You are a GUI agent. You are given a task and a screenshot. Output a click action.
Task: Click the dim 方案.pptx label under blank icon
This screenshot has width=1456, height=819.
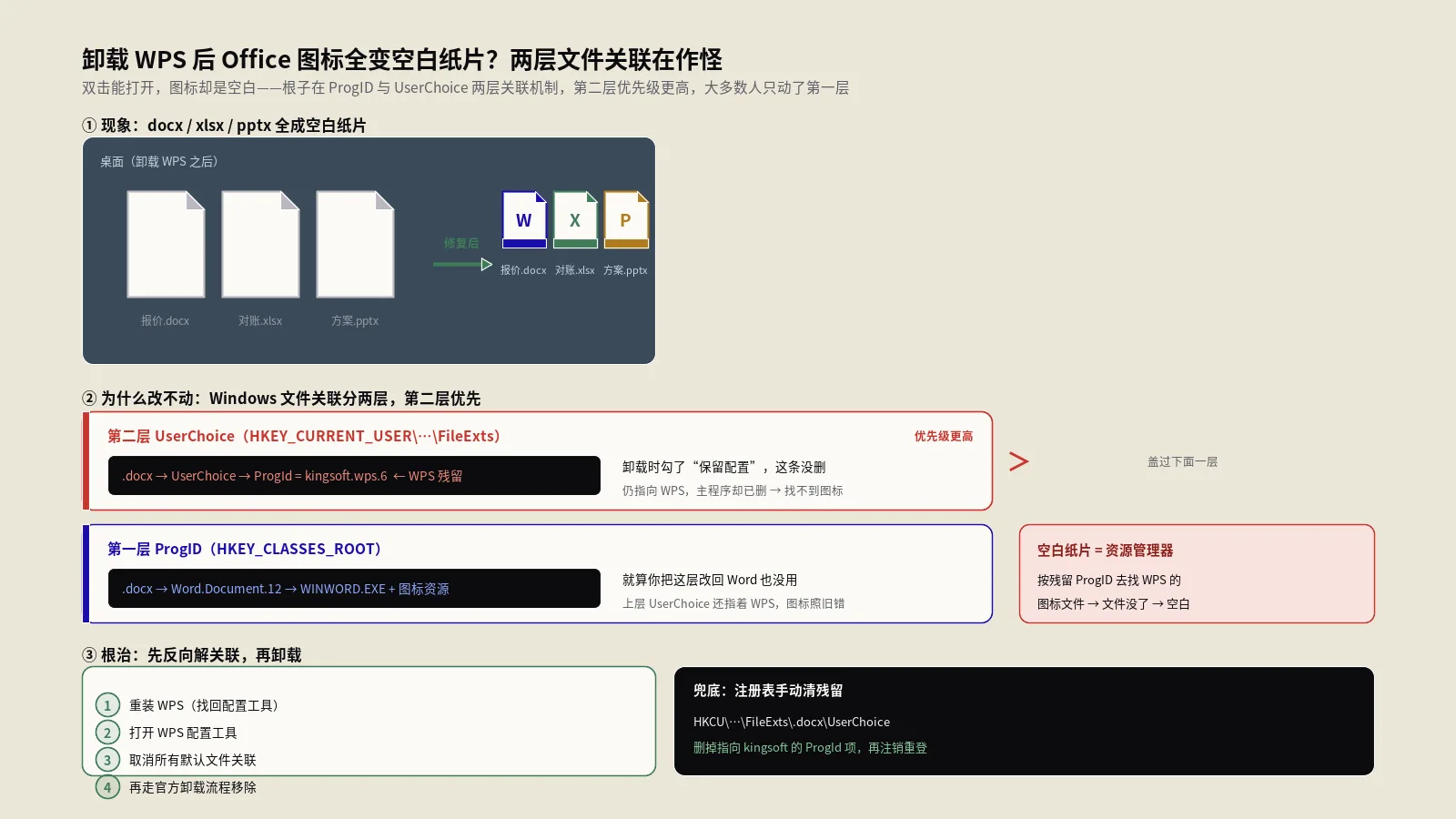[x=355, y=320]
